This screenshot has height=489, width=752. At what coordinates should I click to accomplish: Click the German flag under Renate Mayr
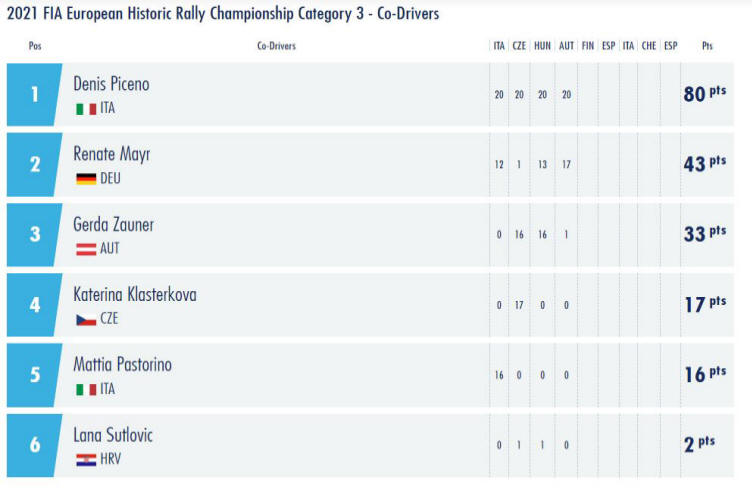tap(86, 179)
